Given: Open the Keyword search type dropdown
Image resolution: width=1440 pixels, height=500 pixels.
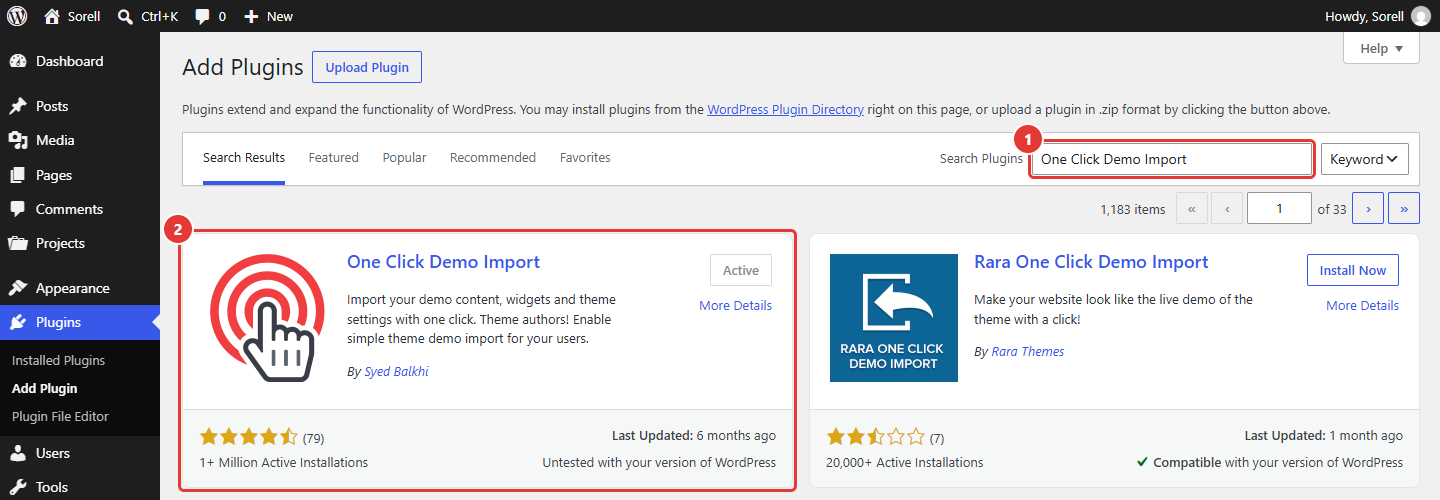Looking at the screenshot, I should coord(1364,159).
